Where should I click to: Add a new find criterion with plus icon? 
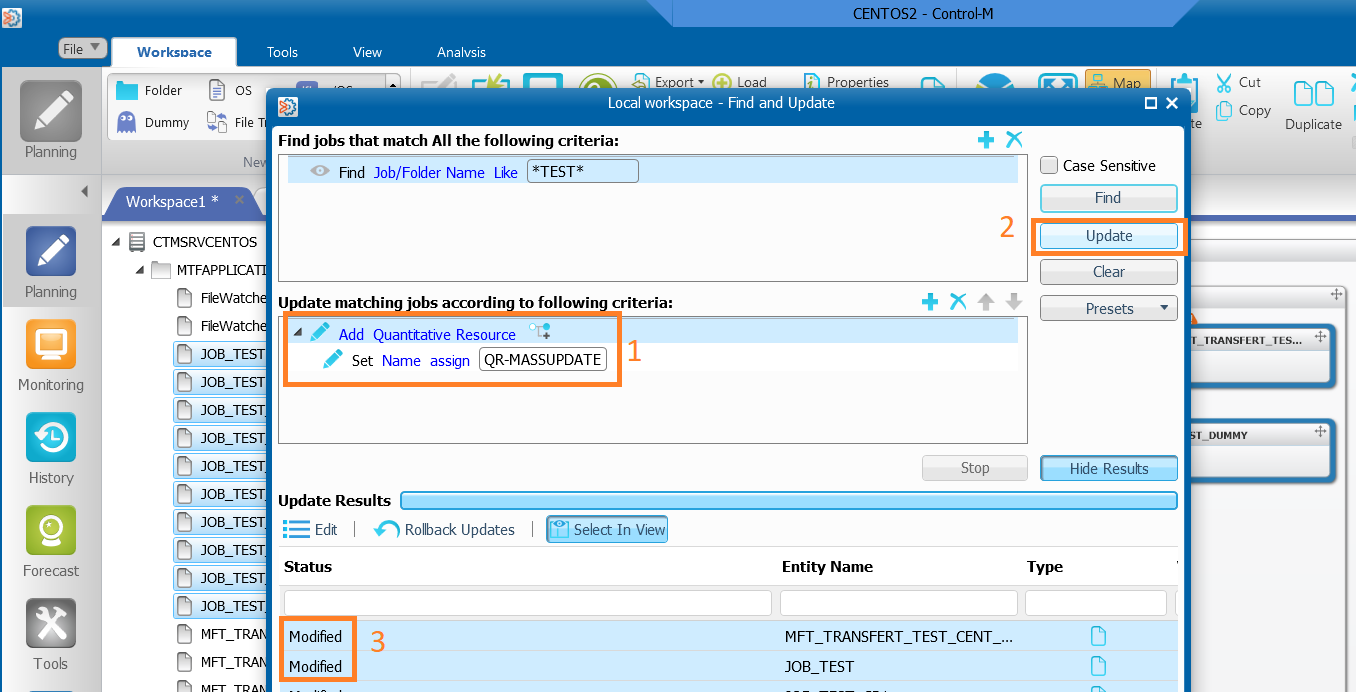click(986, 140)
